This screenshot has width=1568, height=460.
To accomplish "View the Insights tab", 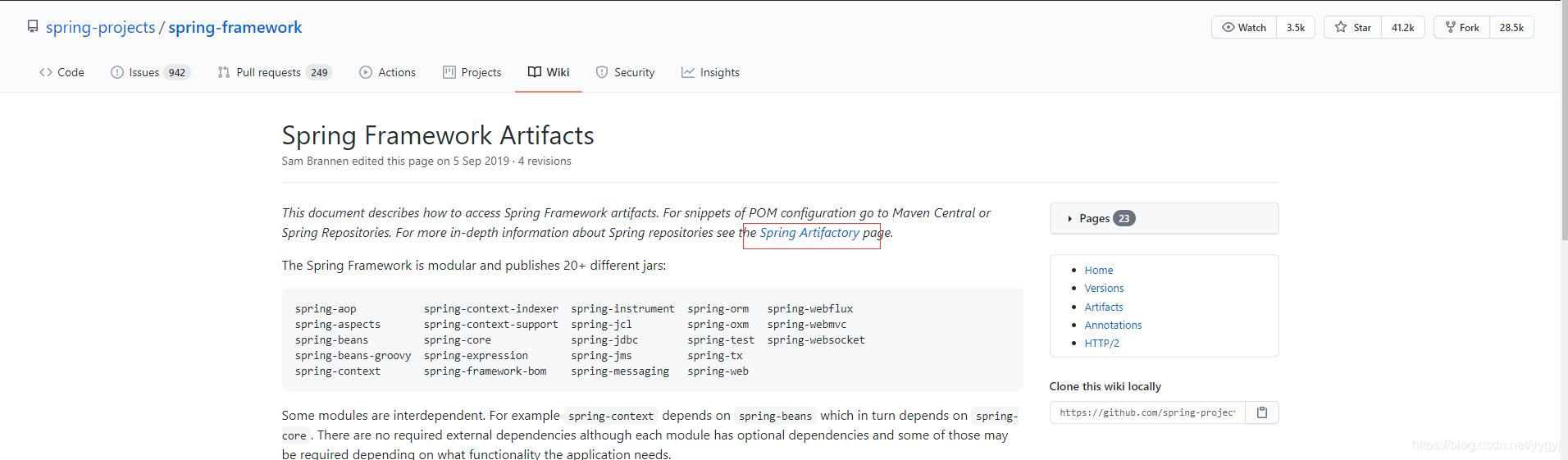I will coord(710,72).
